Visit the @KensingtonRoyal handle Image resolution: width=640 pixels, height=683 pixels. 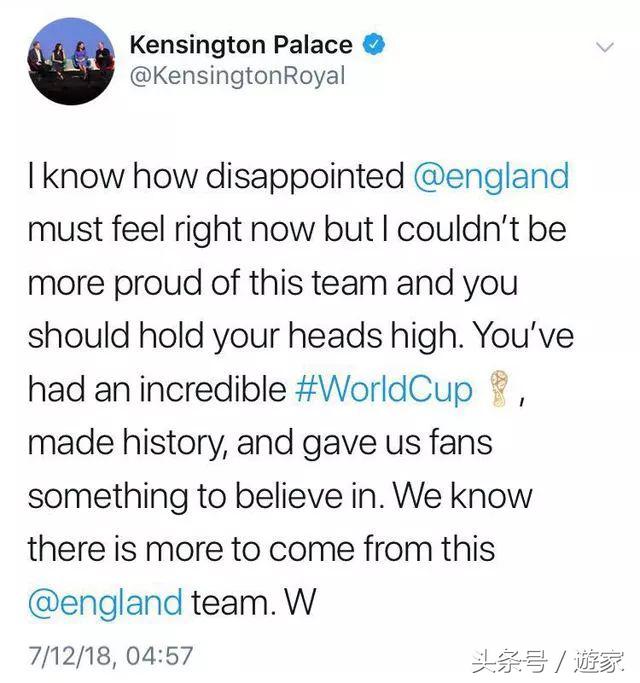click(237, 76)
